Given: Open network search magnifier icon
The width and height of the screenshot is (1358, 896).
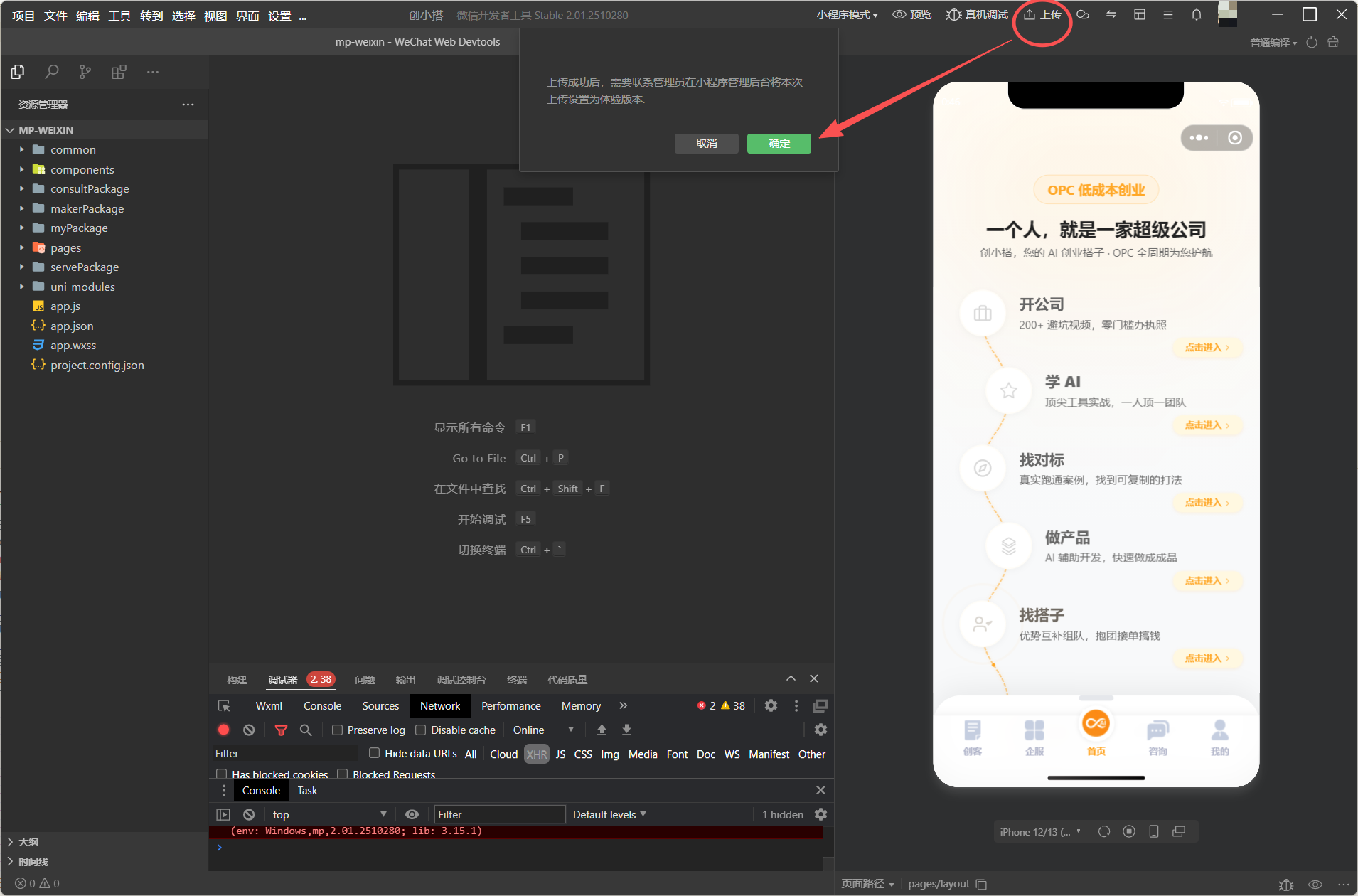Looking at the screenshot, I should pos(306,730).
